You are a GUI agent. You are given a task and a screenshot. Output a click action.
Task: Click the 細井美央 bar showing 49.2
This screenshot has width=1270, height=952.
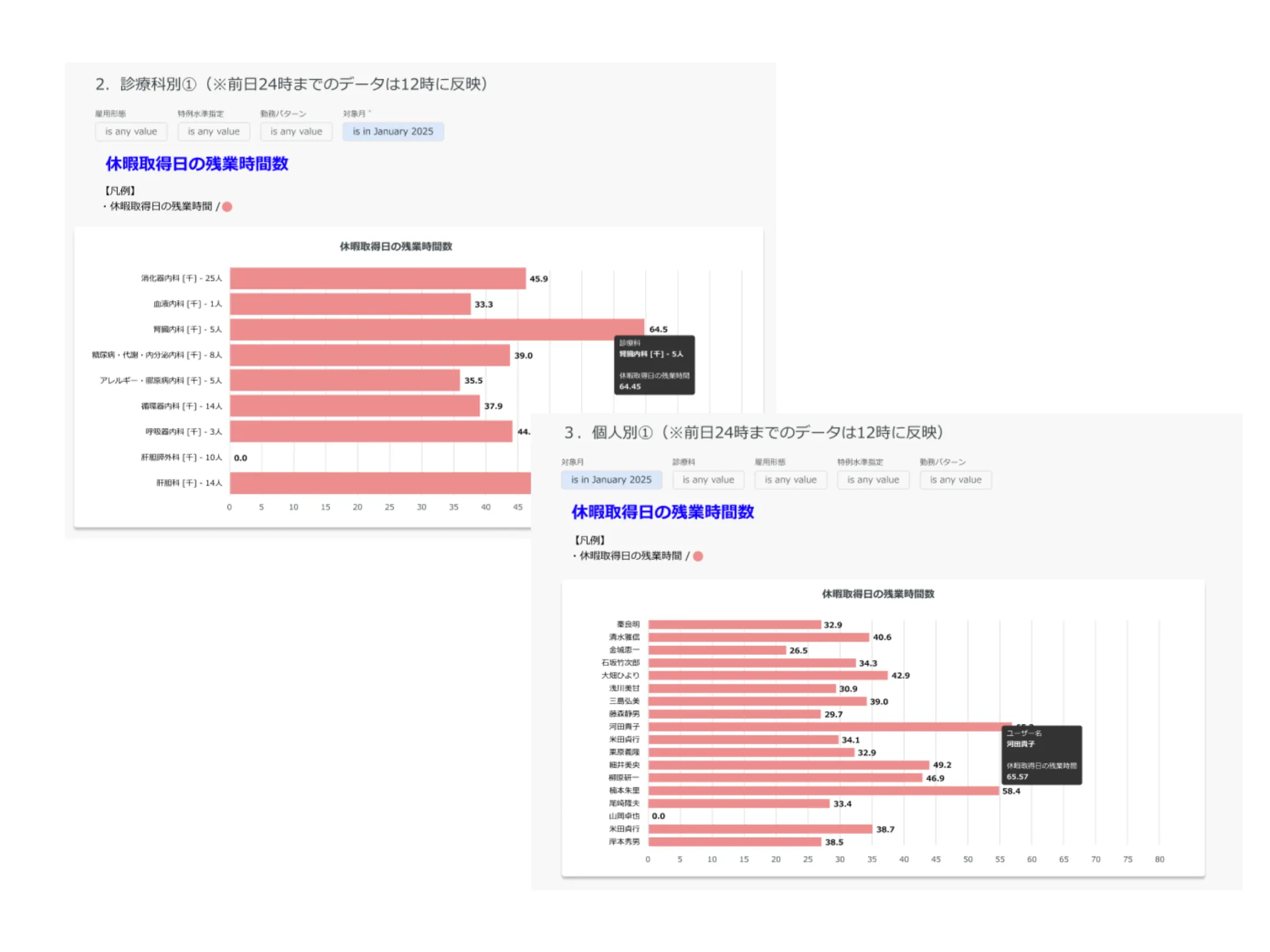(788, 765)
